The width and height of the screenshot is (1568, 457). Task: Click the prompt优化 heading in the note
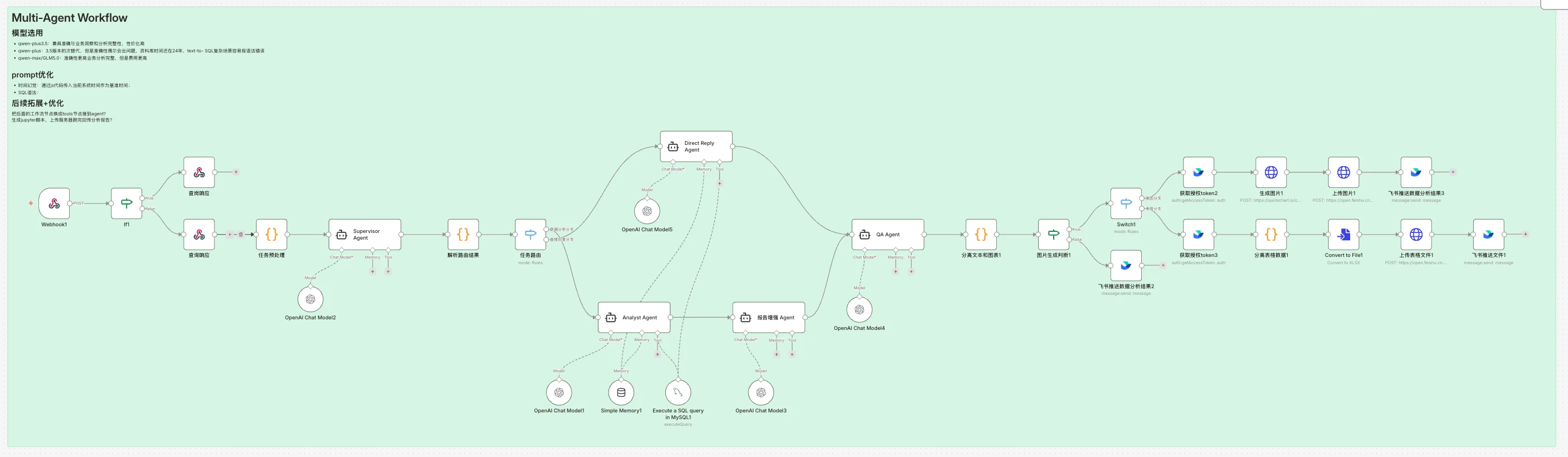coord(32,75)
